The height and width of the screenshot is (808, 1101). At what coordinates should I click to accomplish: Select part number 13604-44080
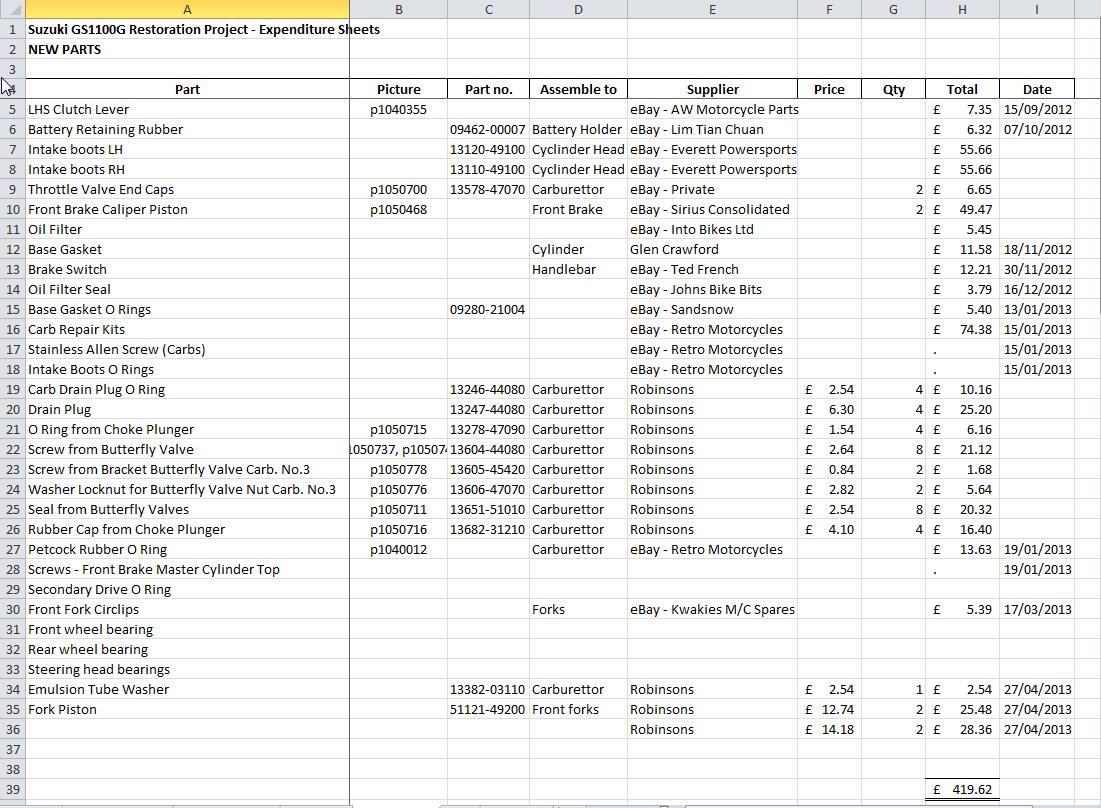(x=489, y=449)
